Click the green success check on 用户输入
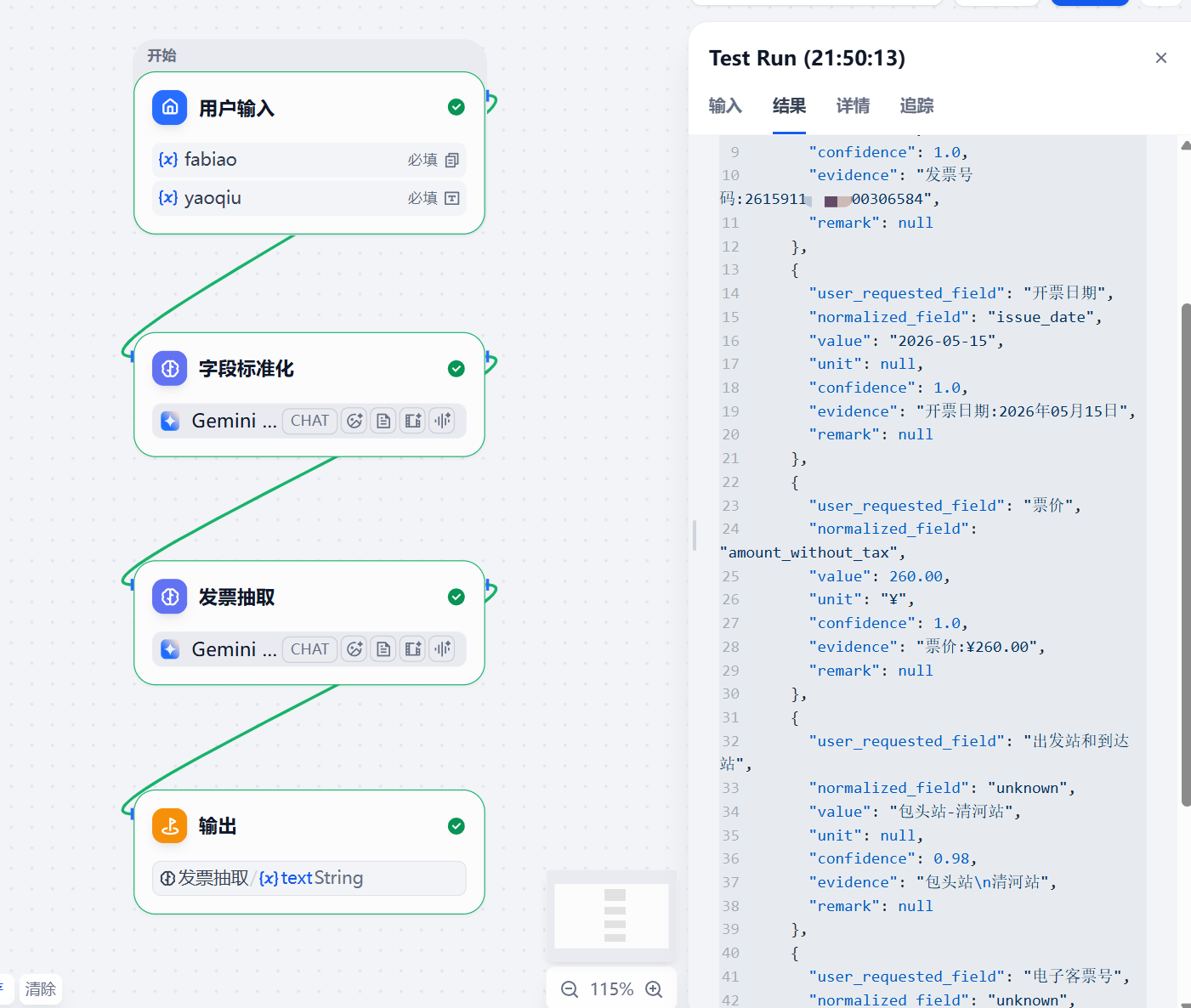1191x1008 pixels. pyautogui.click(x=457, y=107)
